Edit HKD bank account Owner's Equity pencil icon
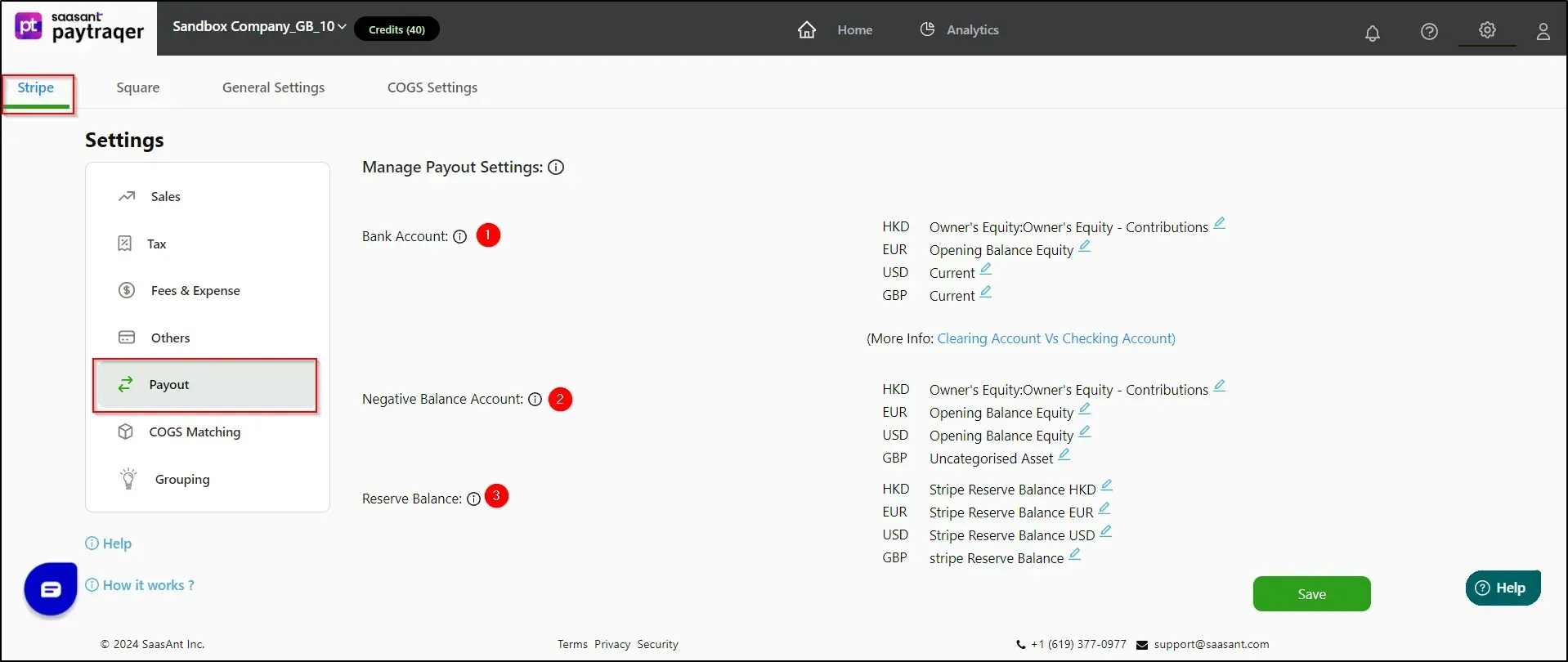Image resolution: width=1568 pixels, height=662 pixels. coord(1219,223)
